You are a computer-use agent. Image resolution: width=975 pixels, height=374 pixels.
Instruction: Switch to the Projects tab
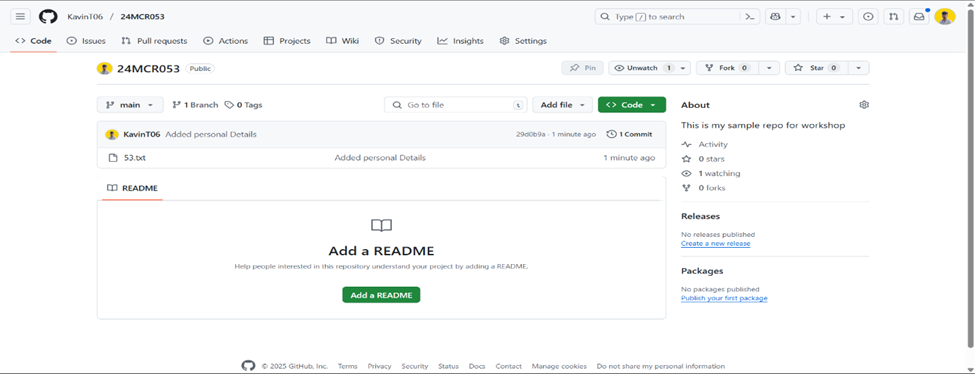tap(287, 41)
